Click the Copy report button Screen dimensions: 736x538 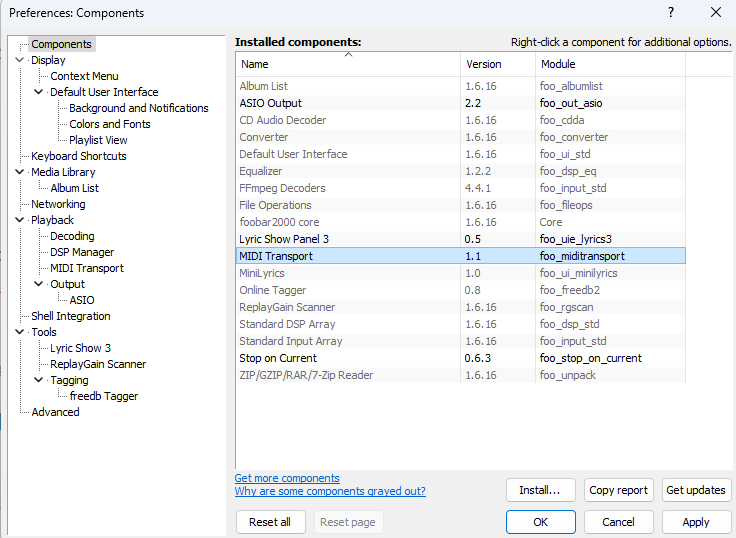coord(619,490)
